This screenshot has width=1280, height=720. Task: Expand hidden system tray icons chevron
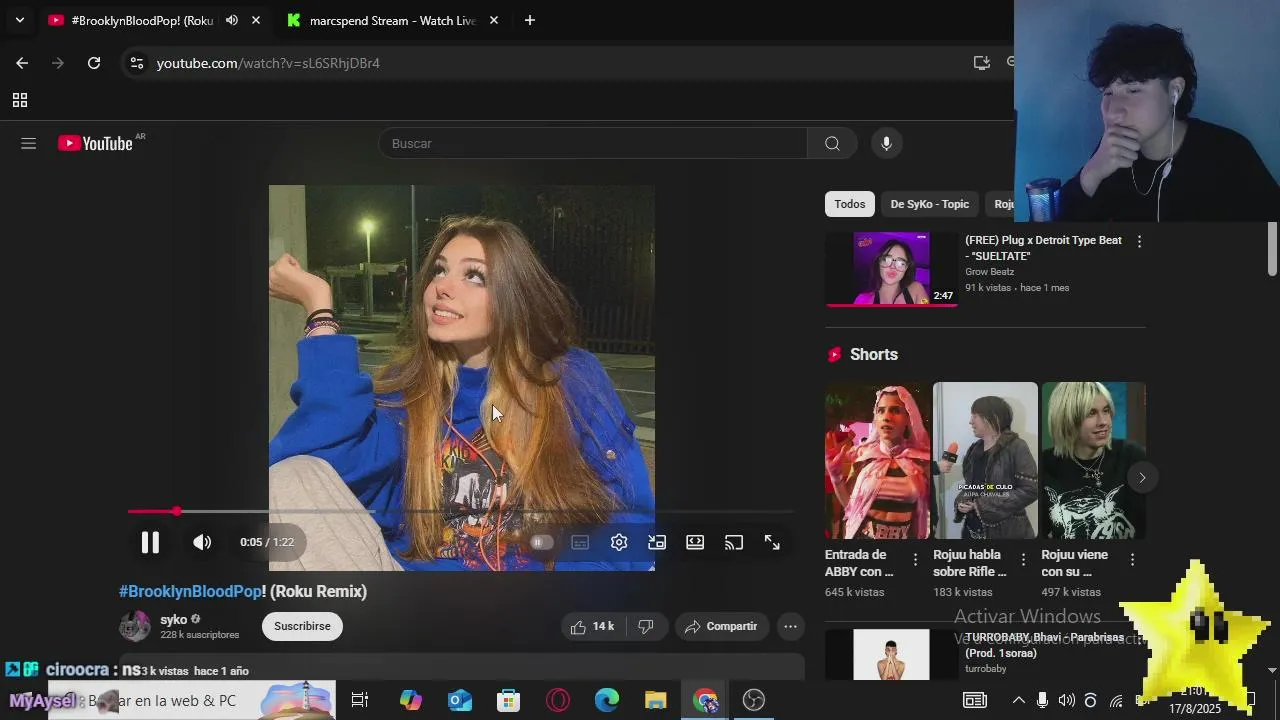tap(1018, 700)
